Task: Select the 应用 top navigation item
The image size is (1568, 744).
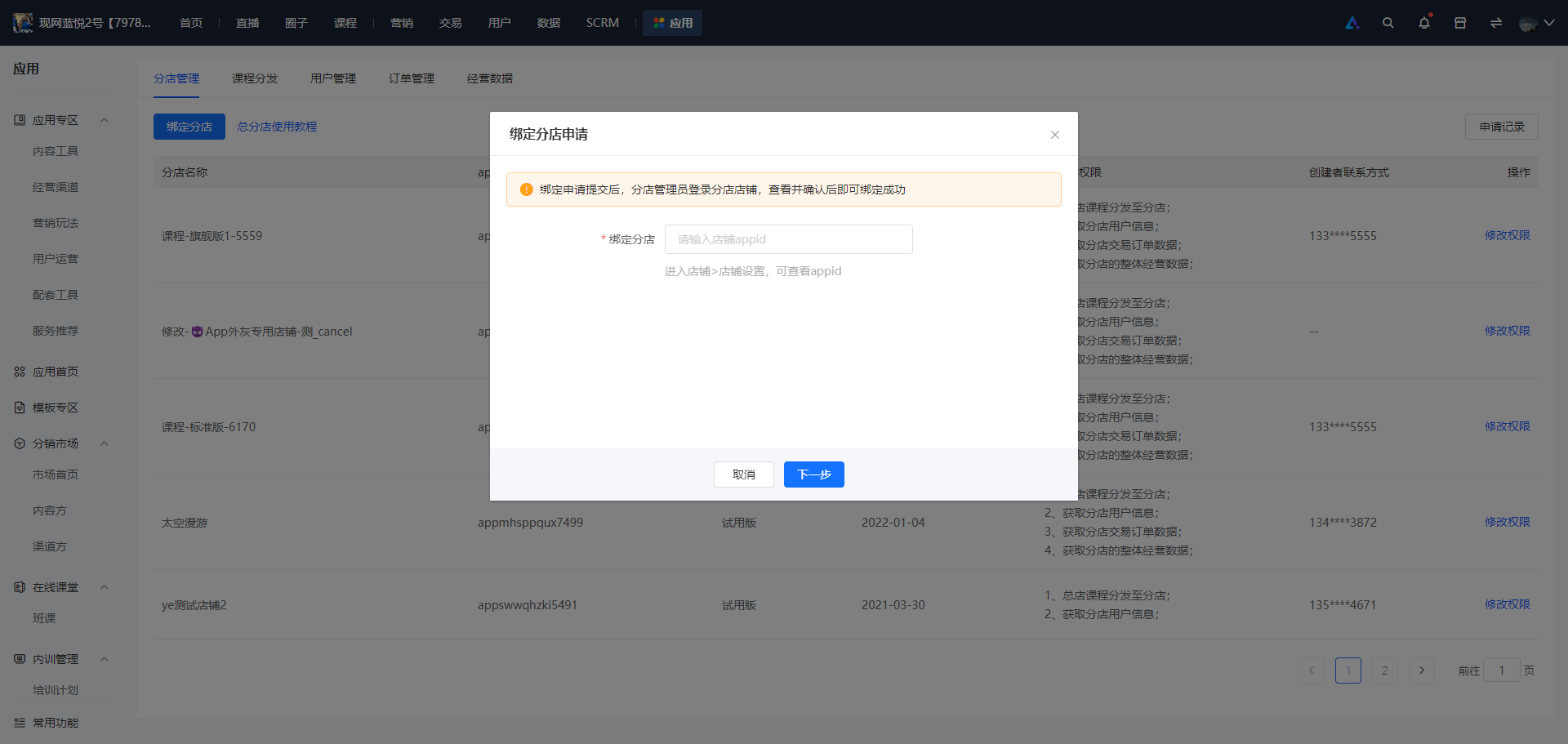Action: pyautogui.click(x=673, y=23)
